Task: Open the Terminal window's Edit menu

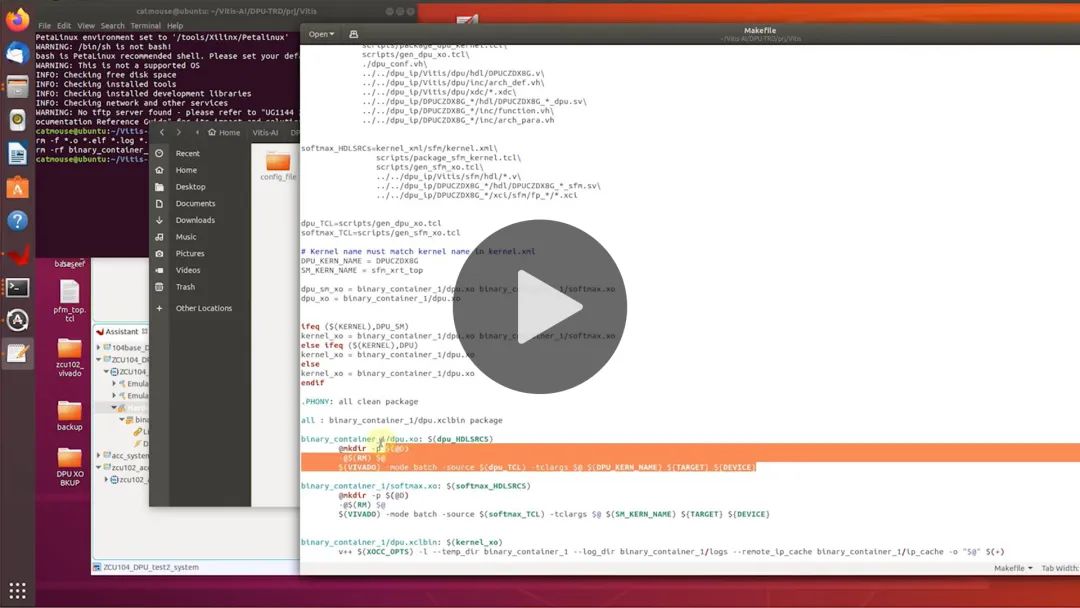Action: (x=64, y=25)
